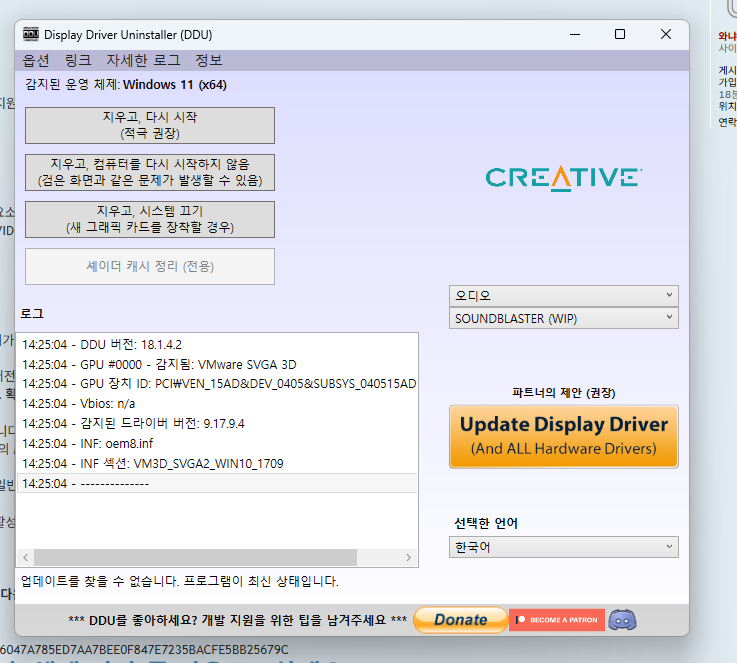
Task: Select log row '감지된 드라이버 버전: 9.17.9.4'
Action: (x=217, y=424)
